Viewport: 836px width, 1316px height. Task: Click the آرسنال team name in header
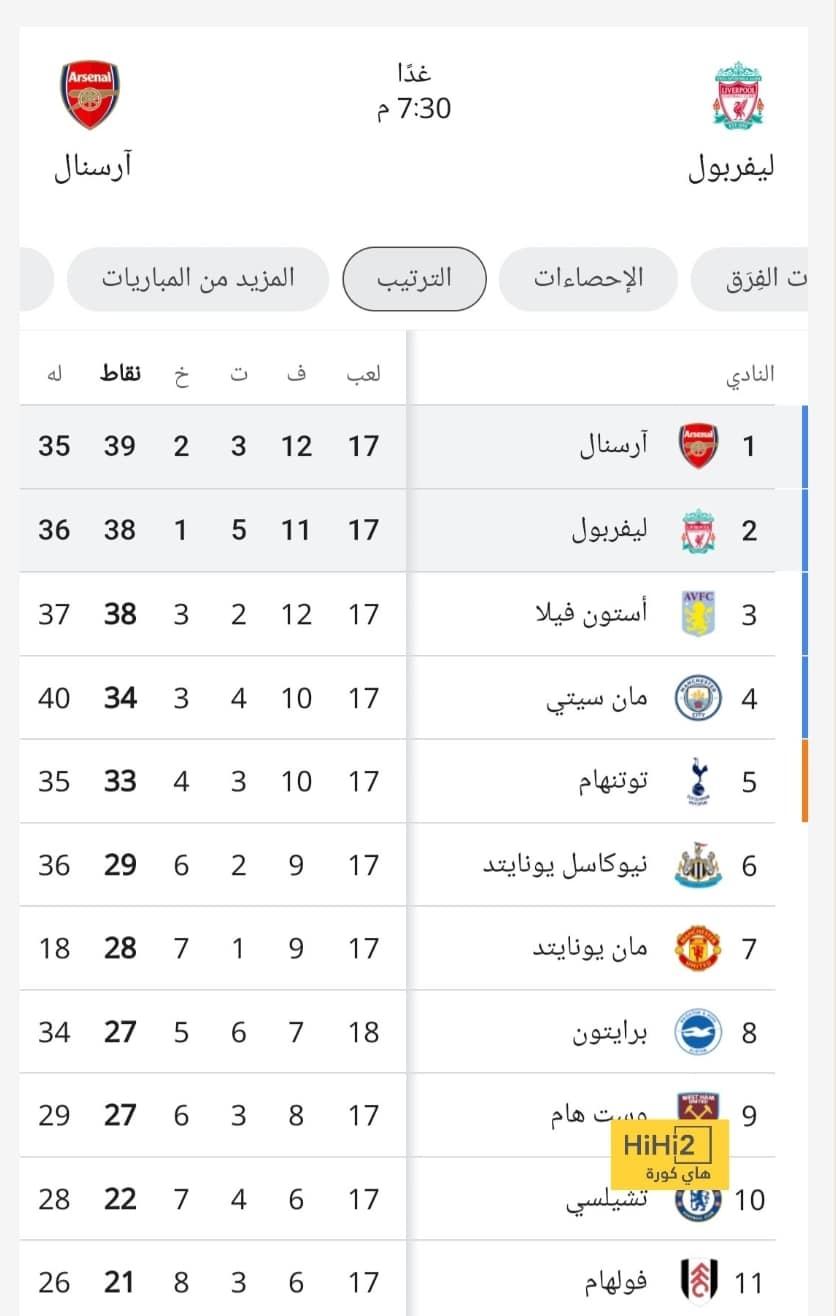93,166
